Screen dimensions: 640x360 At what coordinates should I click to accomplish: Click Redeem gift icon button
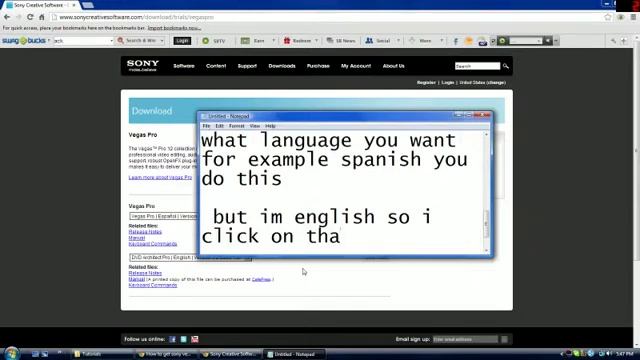pos(297,41)
